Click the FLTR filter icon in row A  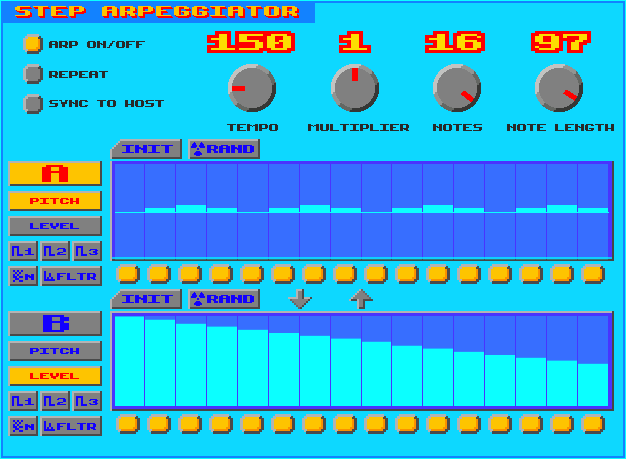tap(71, 276)
